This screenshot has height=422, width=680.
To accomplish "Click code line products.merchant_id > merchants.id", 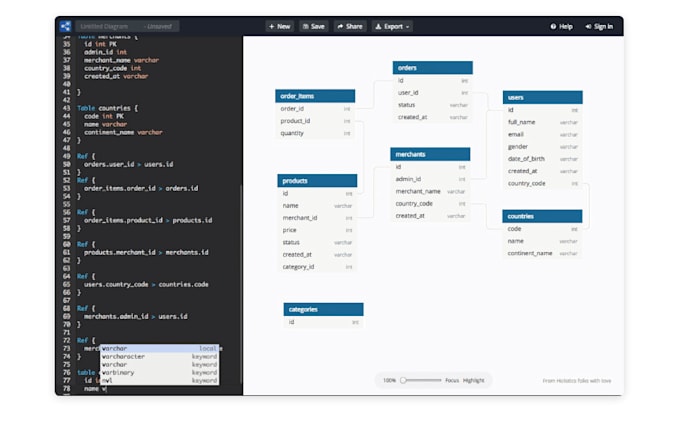I will point(146,252).
